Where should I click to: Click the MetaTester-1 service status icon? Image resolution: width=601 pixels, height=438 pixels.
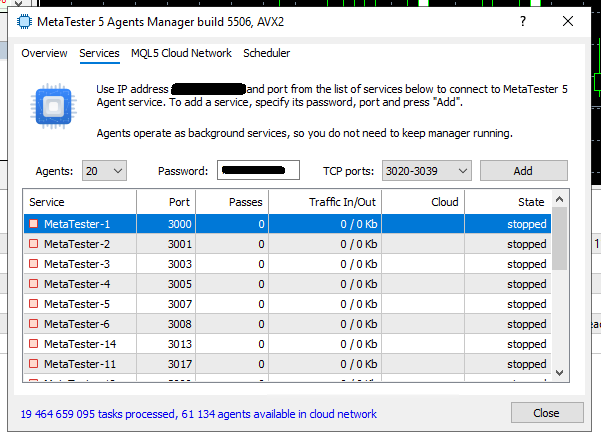coord(34,224)
